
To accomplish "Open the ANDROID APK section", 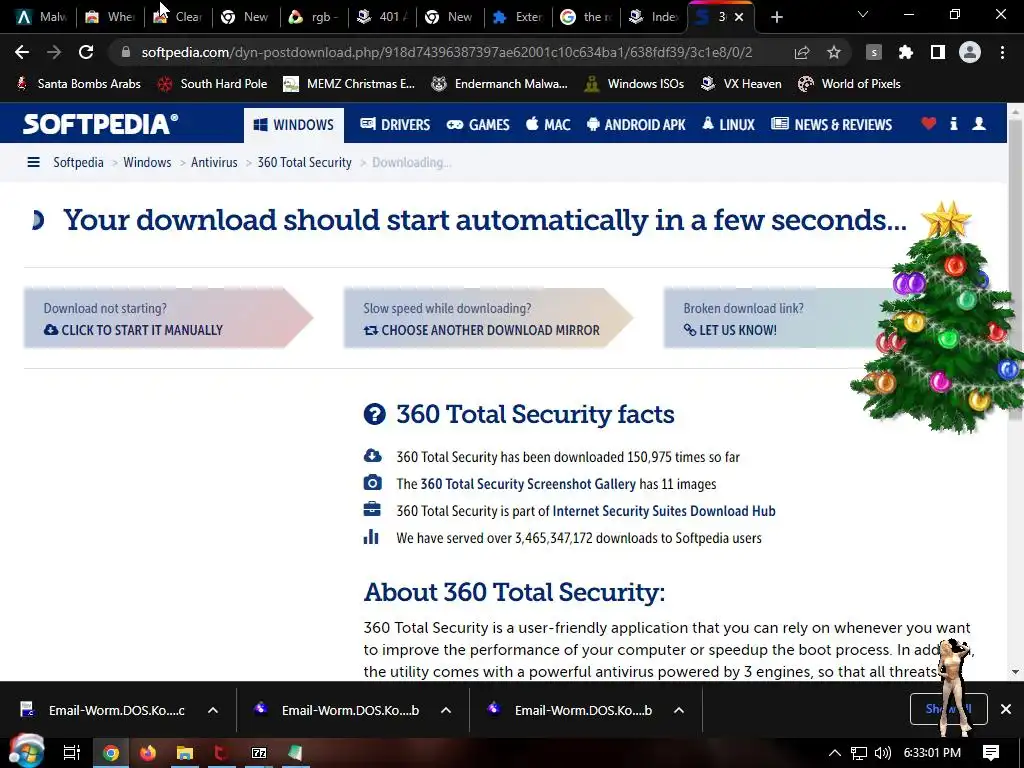I will click(x=636, y=125).
